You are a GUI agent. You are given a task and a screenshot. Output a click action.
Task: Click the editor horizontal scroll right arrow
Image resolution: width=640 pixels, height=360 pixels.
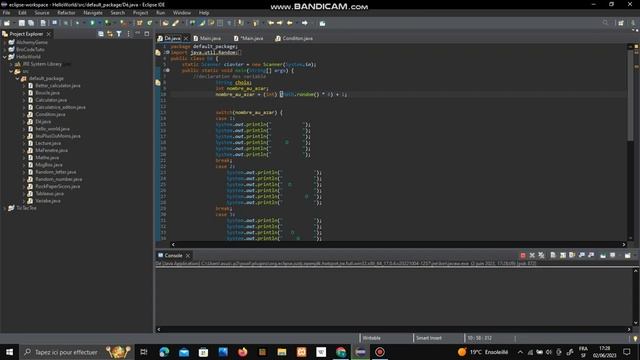click(x=624, y=244)
